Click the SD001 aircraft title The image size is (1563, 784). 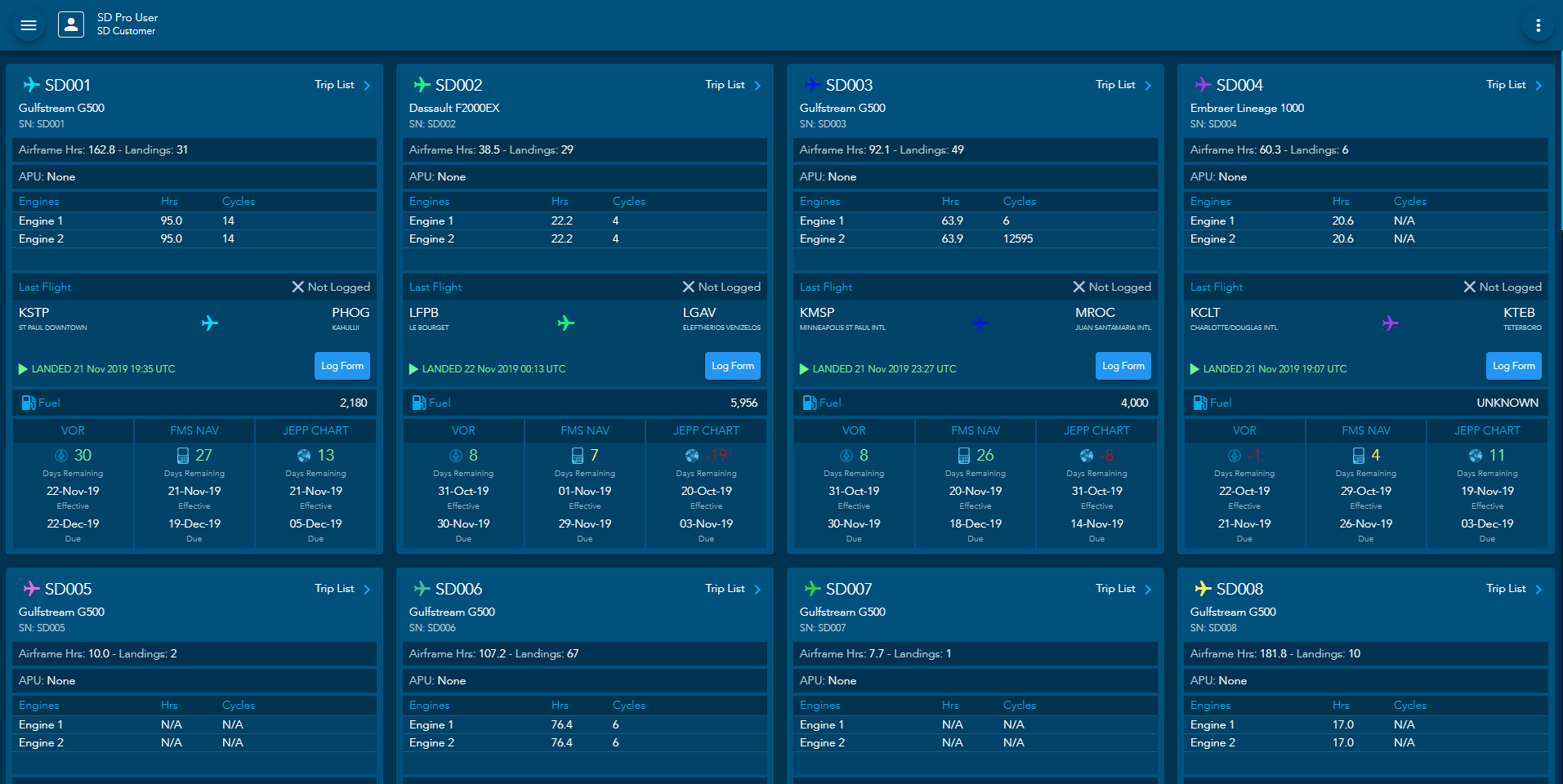[68, 85]
